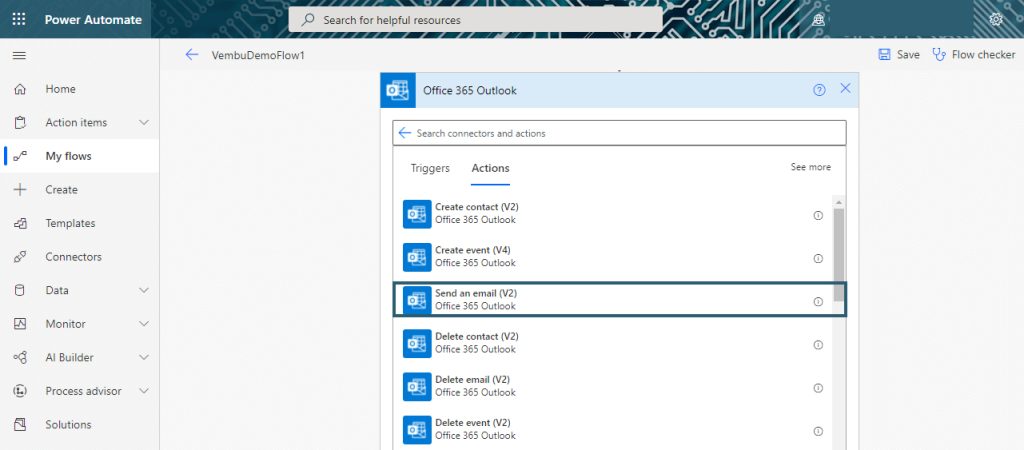This screenshot has width=1024, height=450.
Task: Click the My flows icon
Action: click(20, 156)
